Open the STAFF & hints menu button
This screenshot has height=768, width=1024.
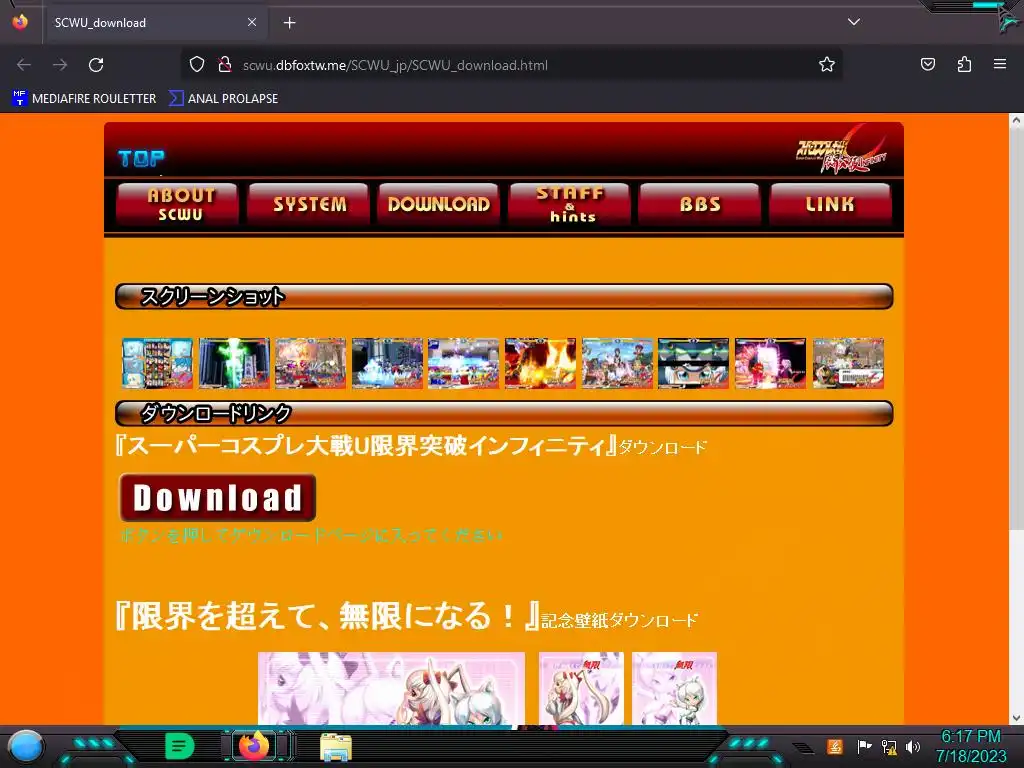pos(569,204)
